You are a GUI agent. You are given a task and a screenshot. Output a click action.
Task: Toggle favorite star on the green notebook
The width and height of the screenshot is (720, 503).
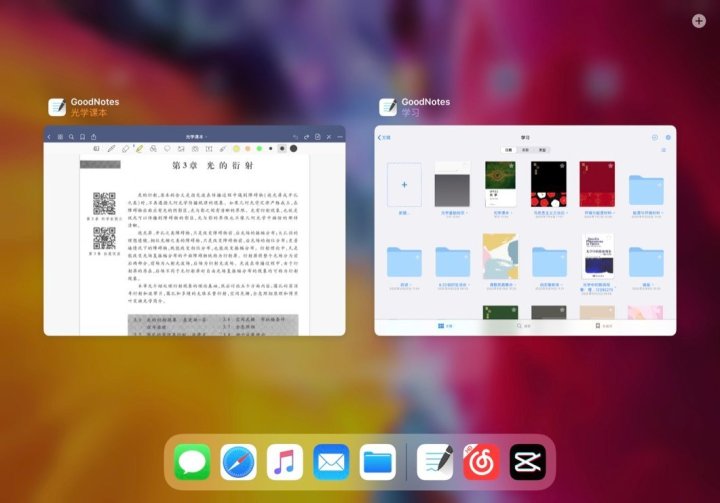click(x=511, y=166)
